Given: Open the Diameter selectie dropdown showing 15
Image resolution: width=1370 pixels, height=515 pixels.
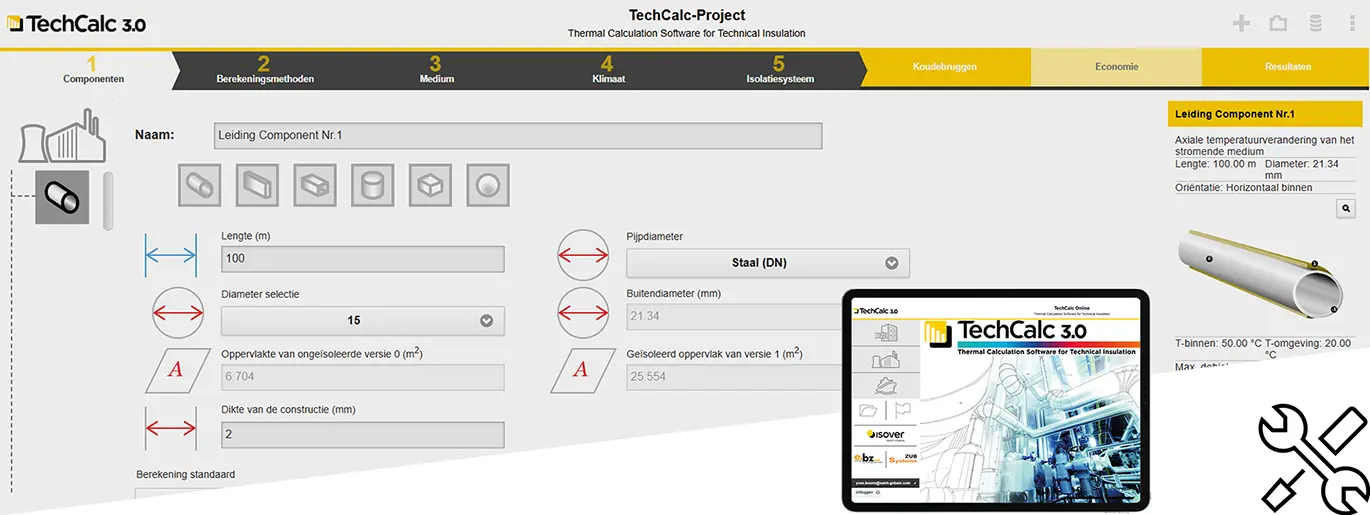Looking at the screenshot, I should pos(363,321).
